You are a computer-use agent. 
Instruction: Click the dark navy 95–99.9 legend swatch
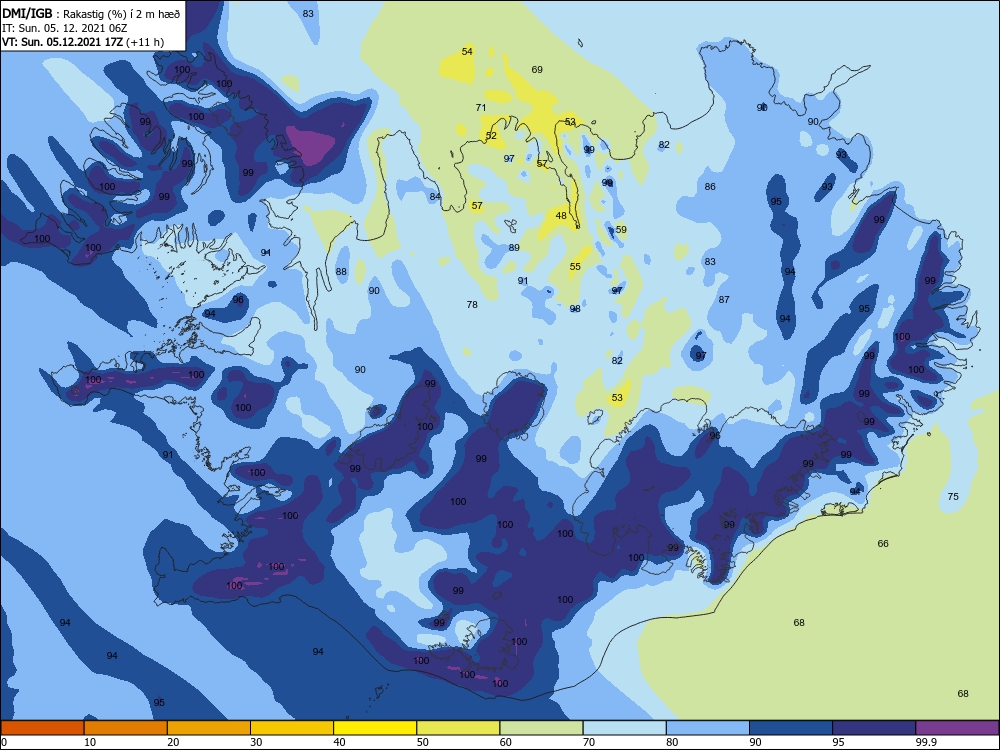click(874, 728)
